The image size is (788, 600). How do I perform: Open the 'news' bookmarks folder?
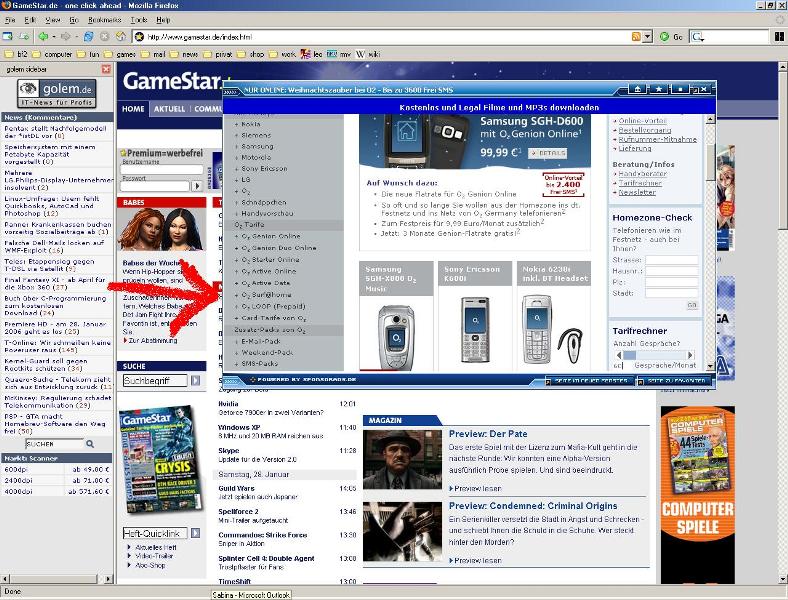coord(184,54)
